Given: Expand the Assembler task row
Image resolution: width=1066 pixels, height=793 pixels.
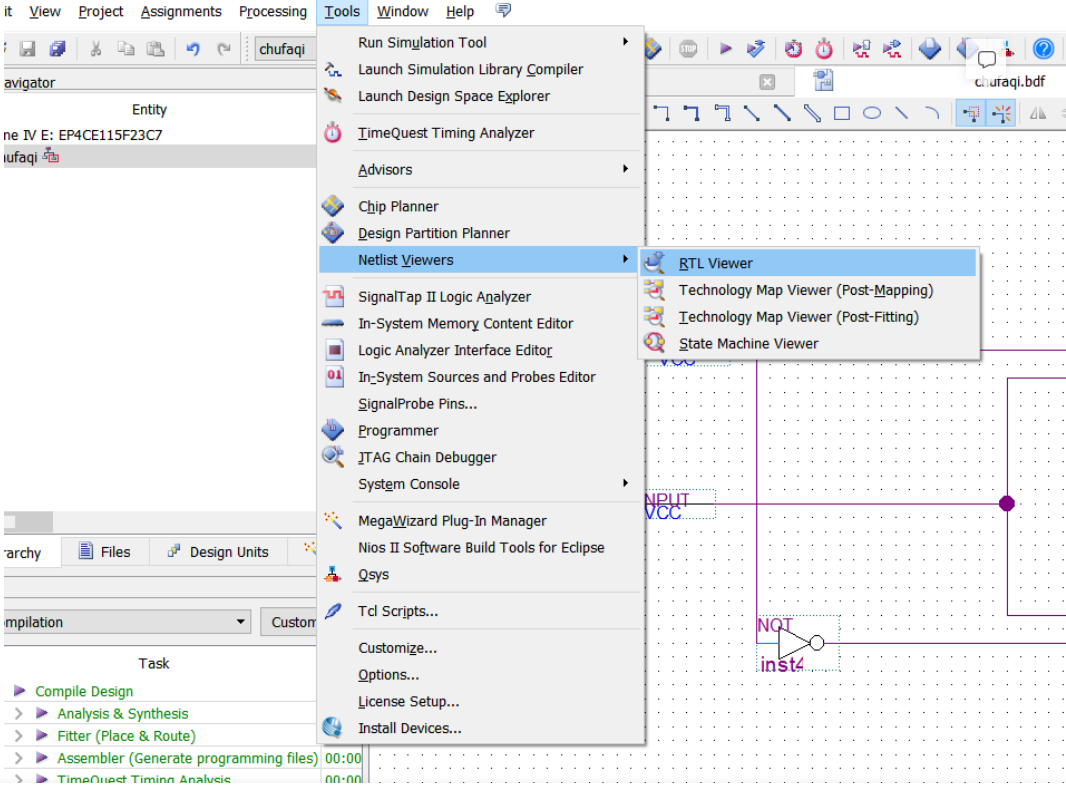Looking at the screenshot, I should [x=19, y=758].
